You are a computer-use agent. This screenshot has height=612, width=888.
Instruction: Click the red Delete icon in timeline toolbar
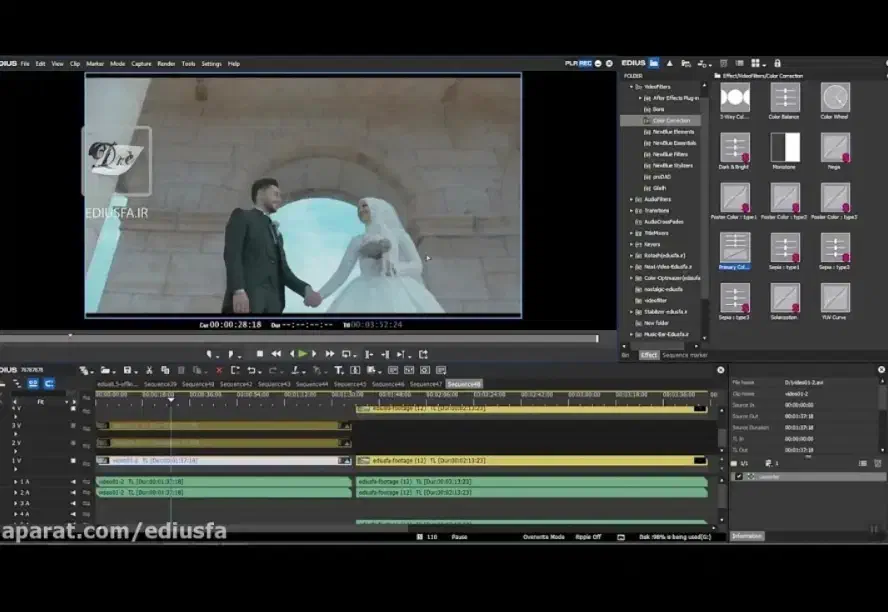coord(220,370)
